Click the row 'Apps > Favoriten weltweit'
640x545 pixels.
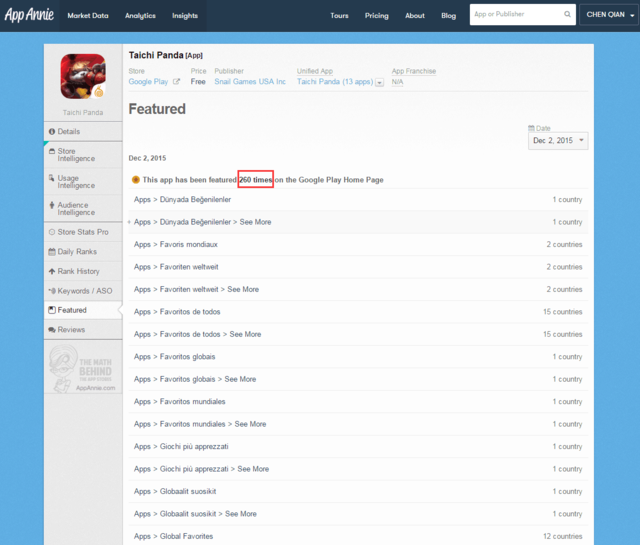click(358, 267)
